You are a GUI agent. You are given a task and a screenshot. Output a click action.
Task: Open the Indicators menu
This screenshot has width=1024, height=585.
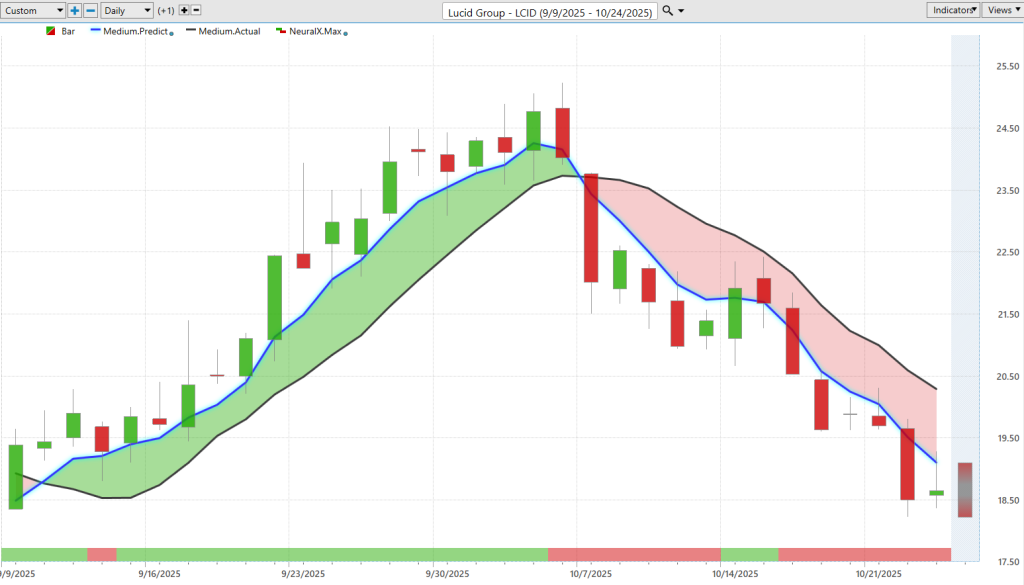[x=952, y=10]
